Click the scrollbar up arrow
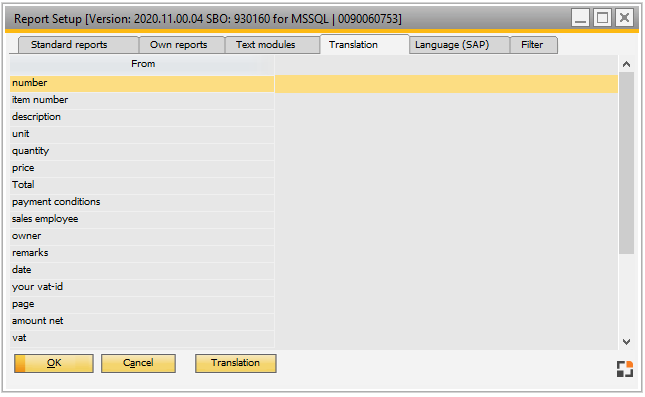Screen dimensions: 645x397 coord(626,64)
